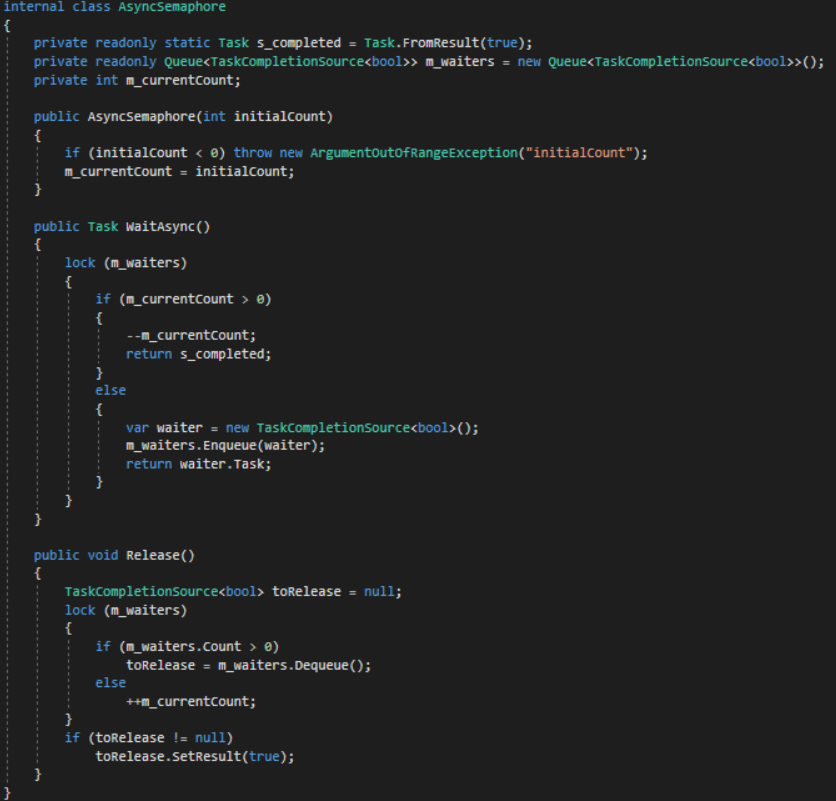Click the 'internal' keyword on the first line

(33, 7)
